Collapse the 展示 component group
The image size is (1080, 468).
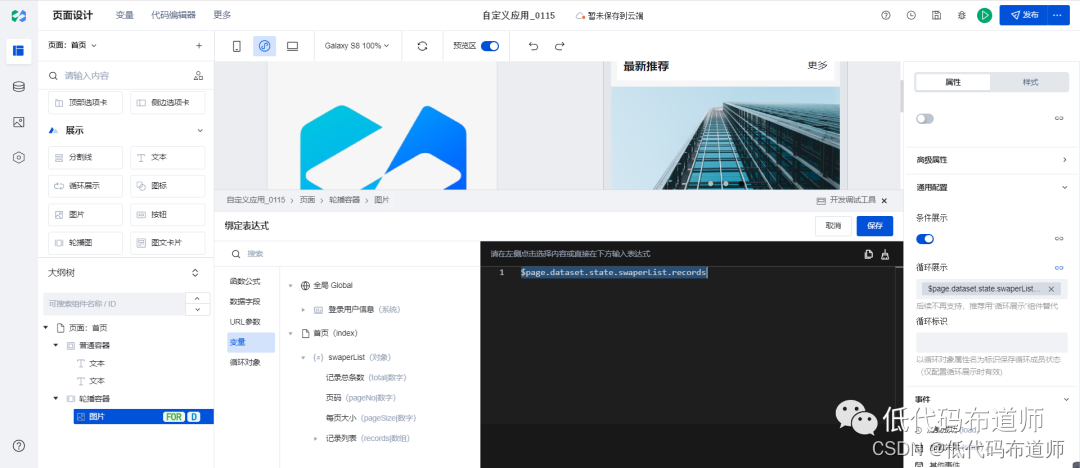point(200,130)
